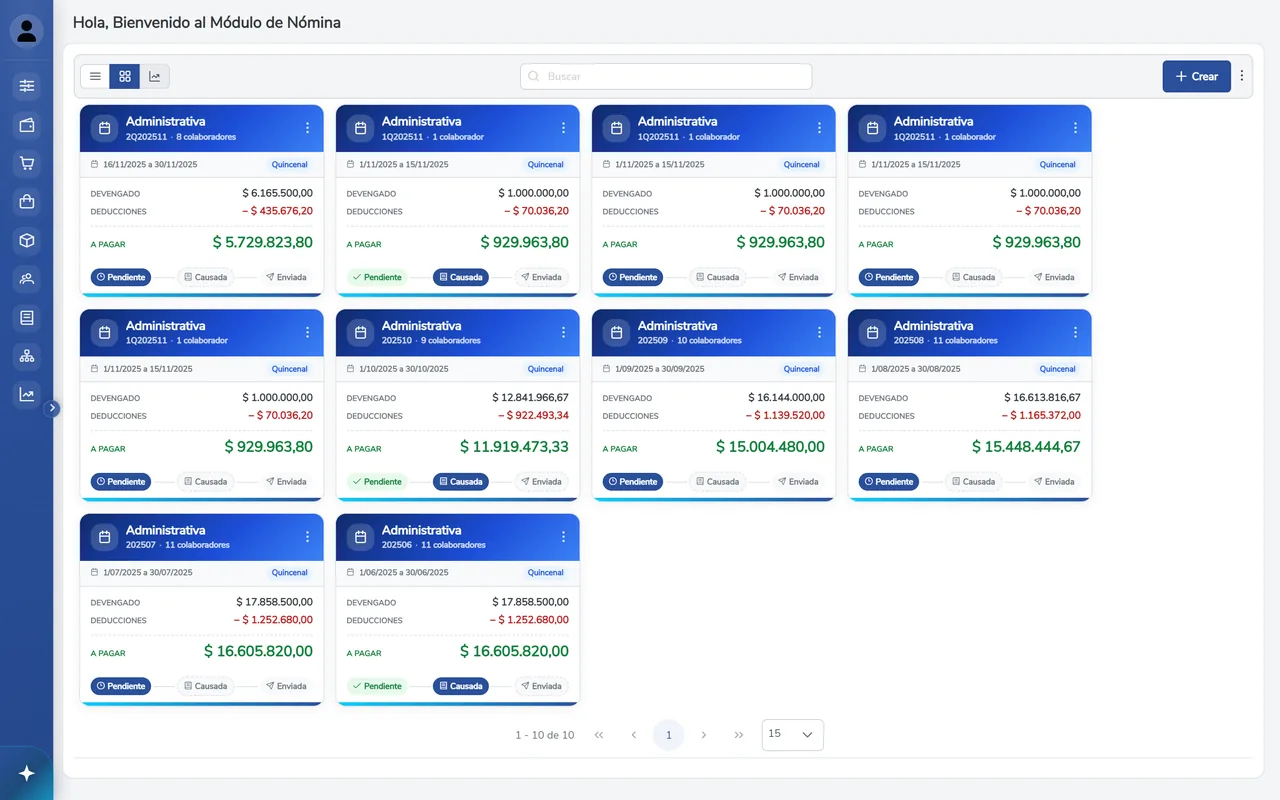Open the document list sidebar icon
1280x800 pixels.
tap(27, 318)
